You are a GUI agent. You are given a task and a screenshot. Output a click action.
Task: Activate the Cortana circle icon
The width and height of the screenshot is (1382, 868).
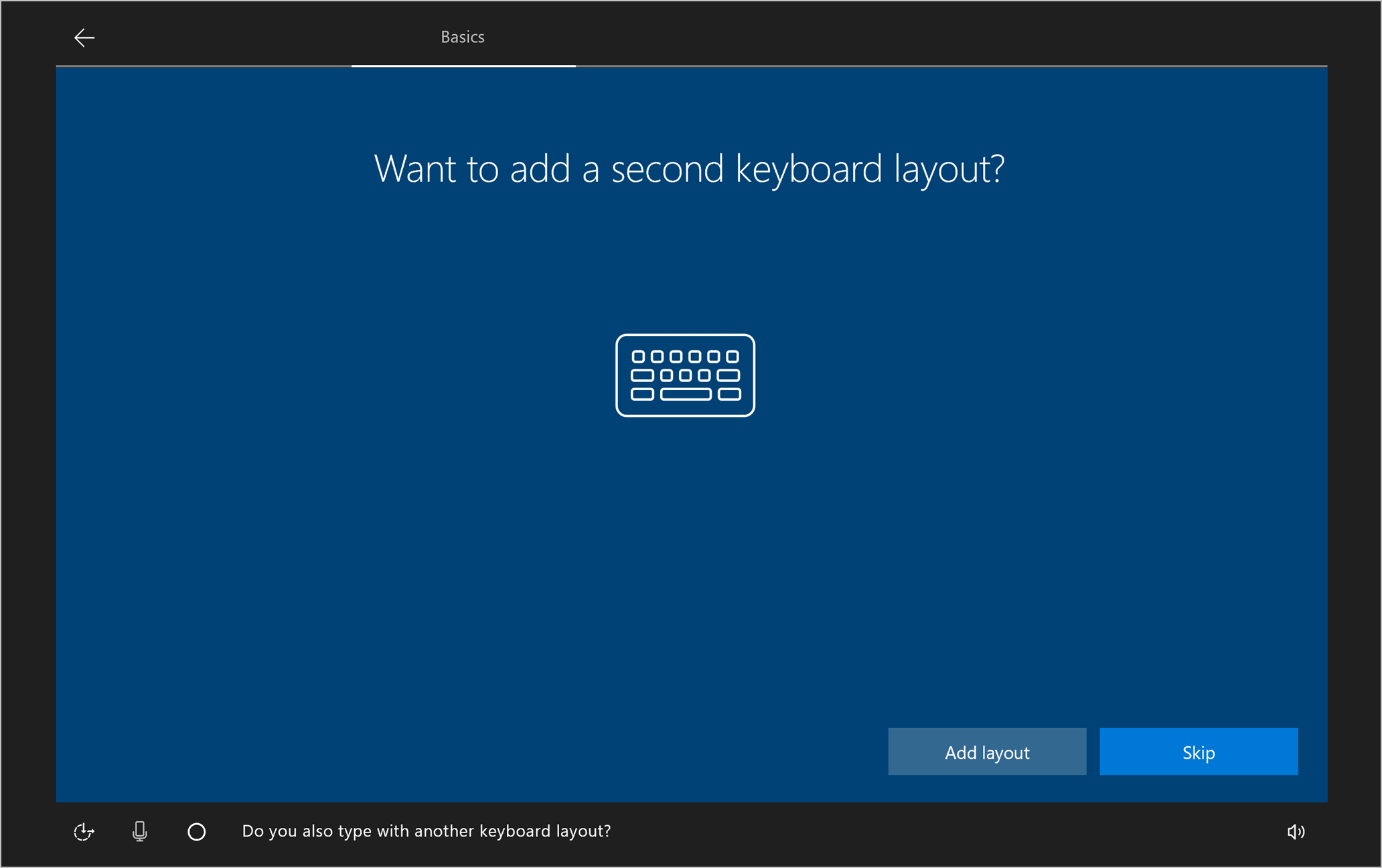pos(196,831)
